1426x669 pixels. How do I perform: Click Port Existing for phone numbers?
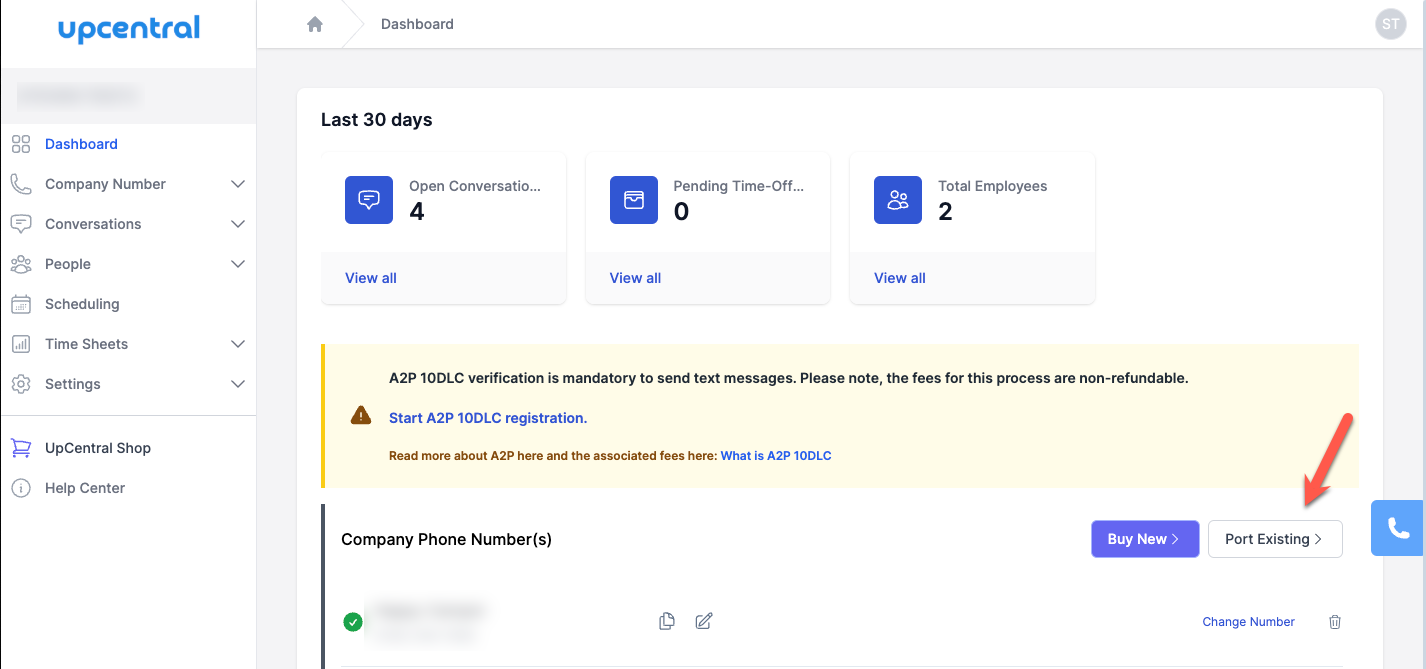coord(1275,538)
